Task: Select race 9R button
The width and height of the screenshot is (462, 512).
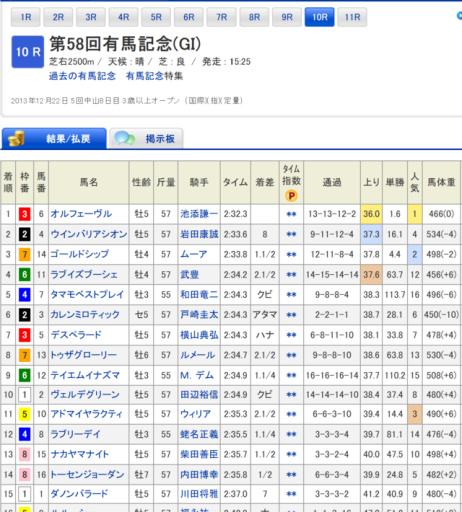Action: tap(287, 17)
